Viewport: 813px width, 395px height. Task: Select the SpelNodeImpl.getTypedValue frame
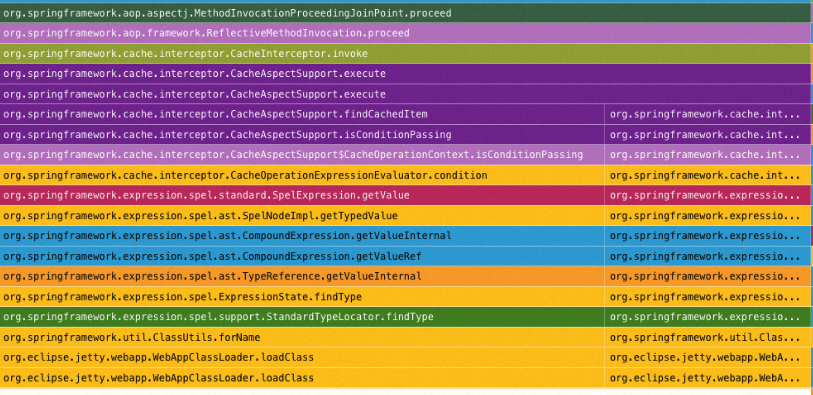tap(302, 216)
